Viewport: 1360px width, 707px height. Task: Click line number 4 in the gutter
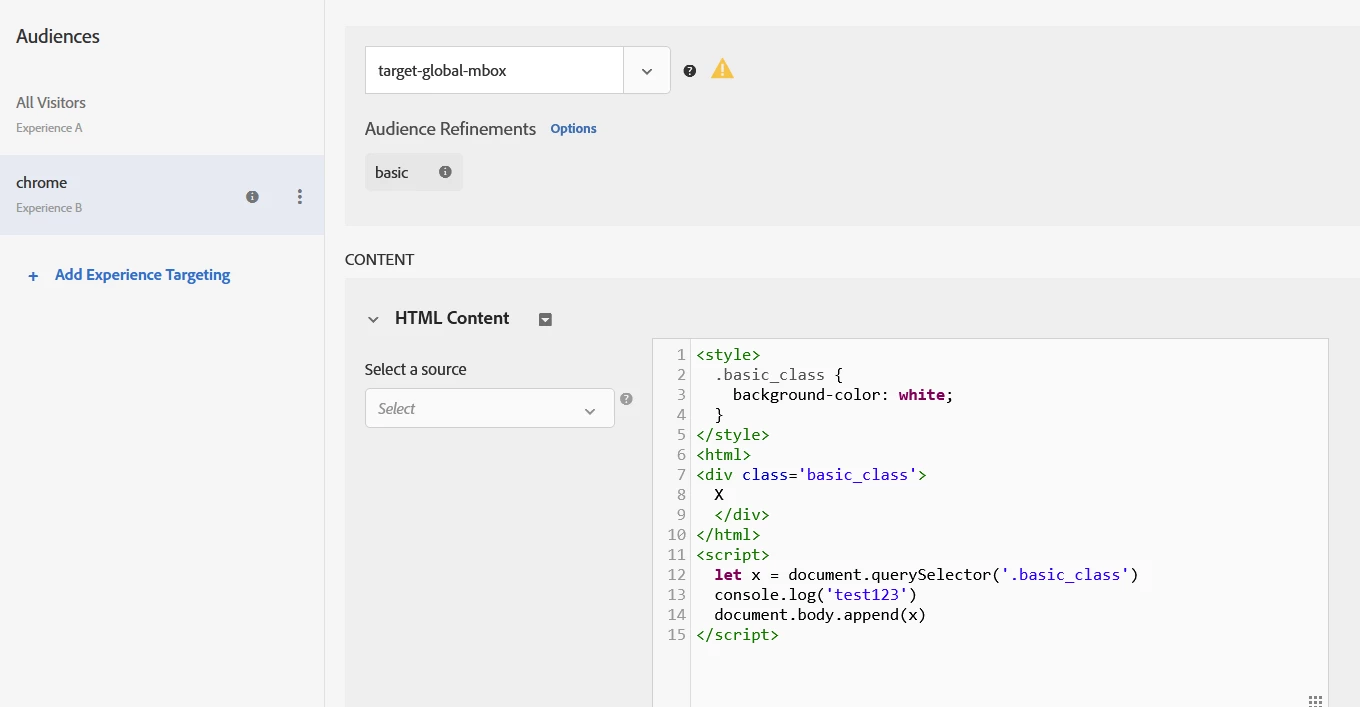point(681,415)
